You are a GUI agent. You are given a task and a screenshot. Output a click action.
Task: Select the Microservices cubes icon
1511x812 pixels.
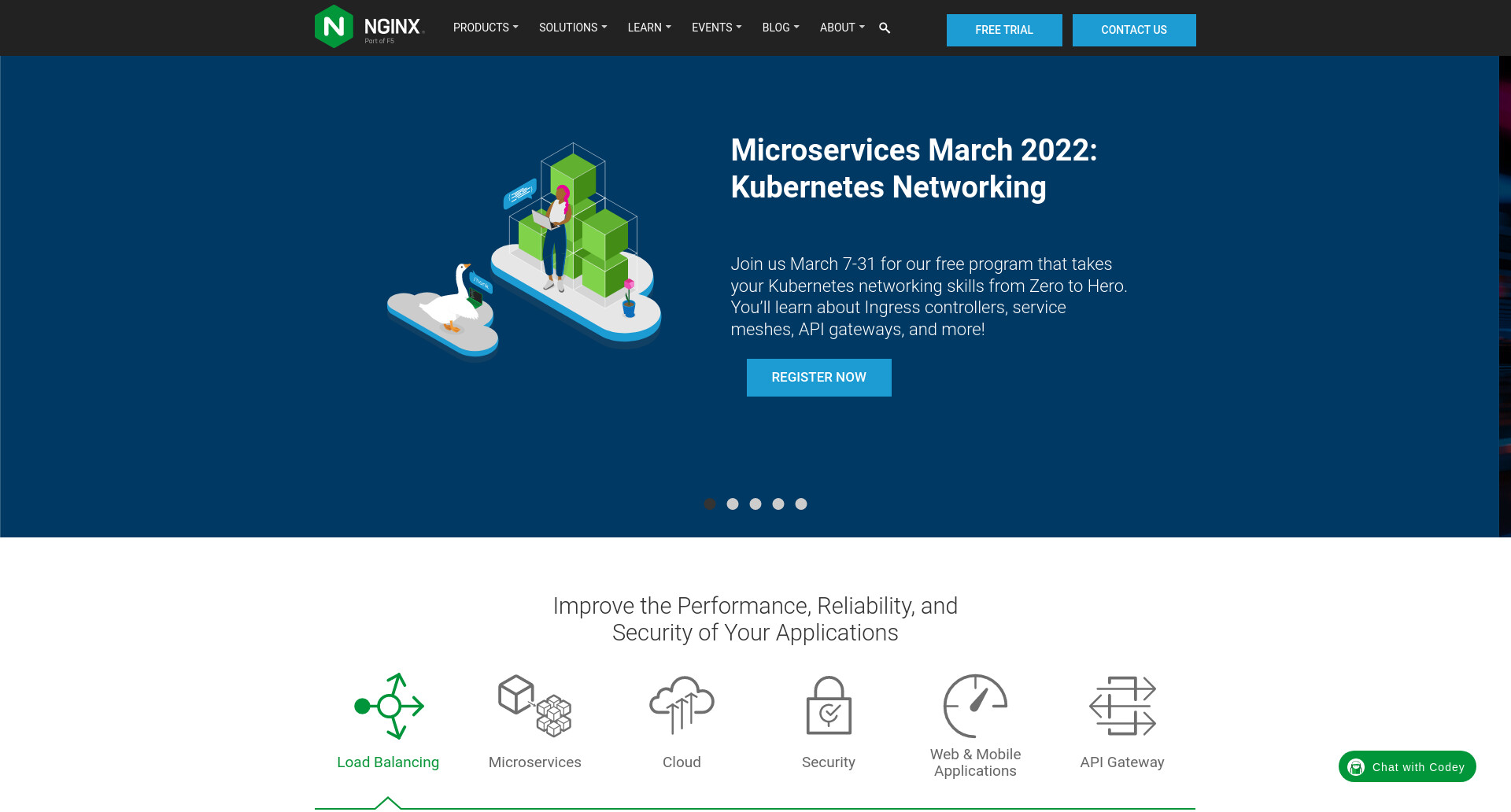[x=535, y=706]
